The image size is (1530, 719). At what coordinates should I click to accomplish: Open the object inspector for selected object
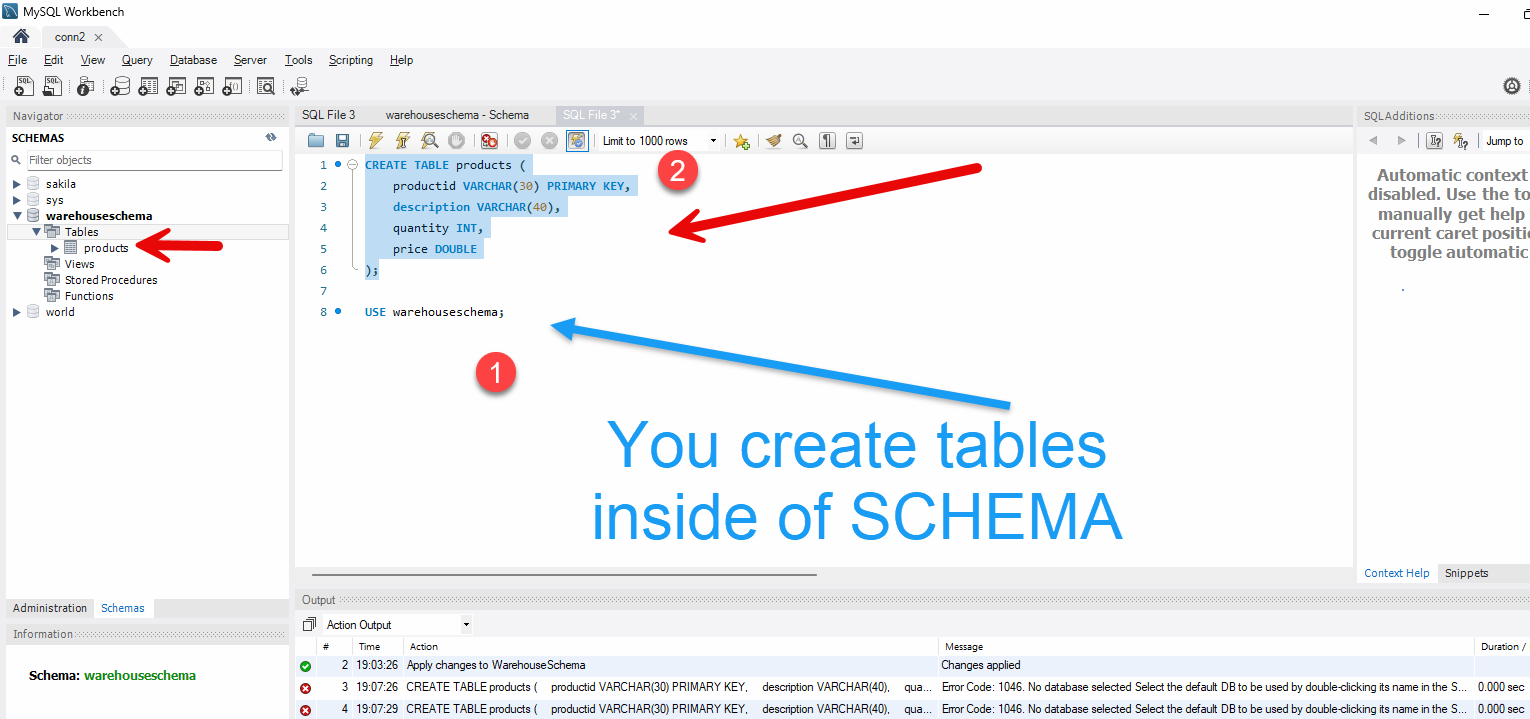tap(86, 86)
